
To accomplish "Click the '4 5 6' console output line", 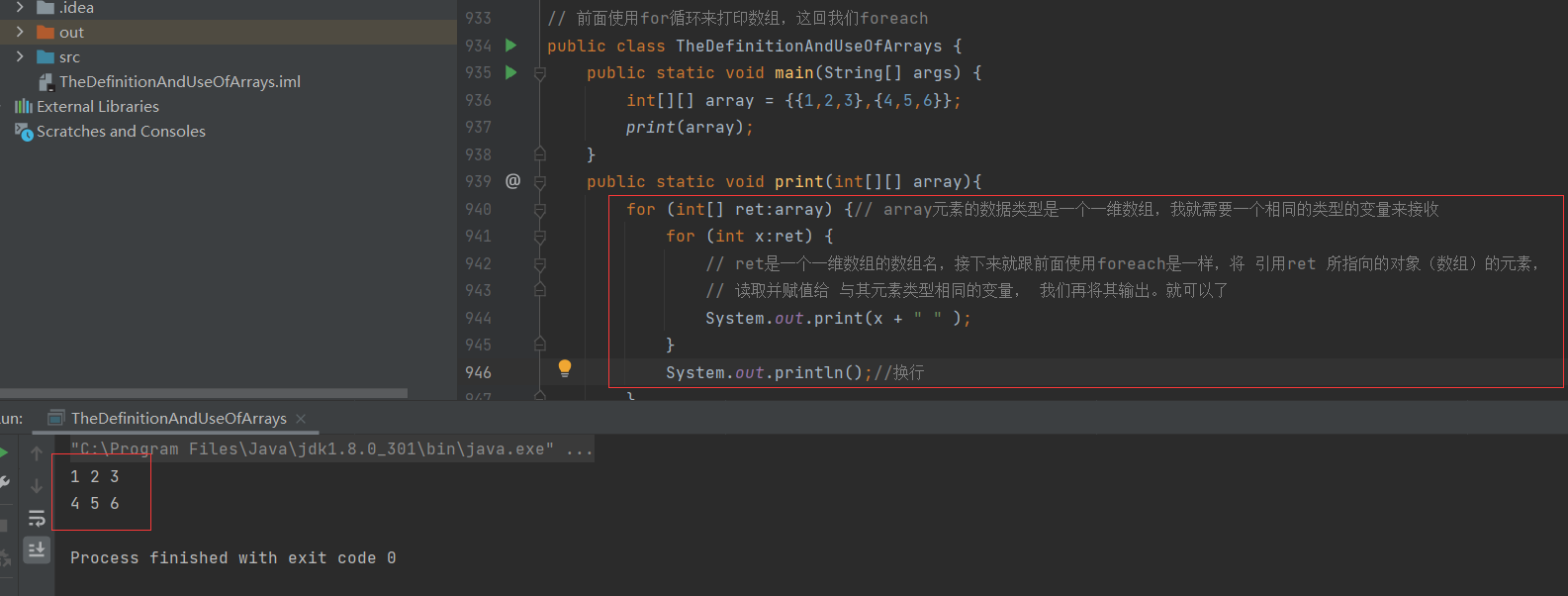I will [x=95, y=504].
